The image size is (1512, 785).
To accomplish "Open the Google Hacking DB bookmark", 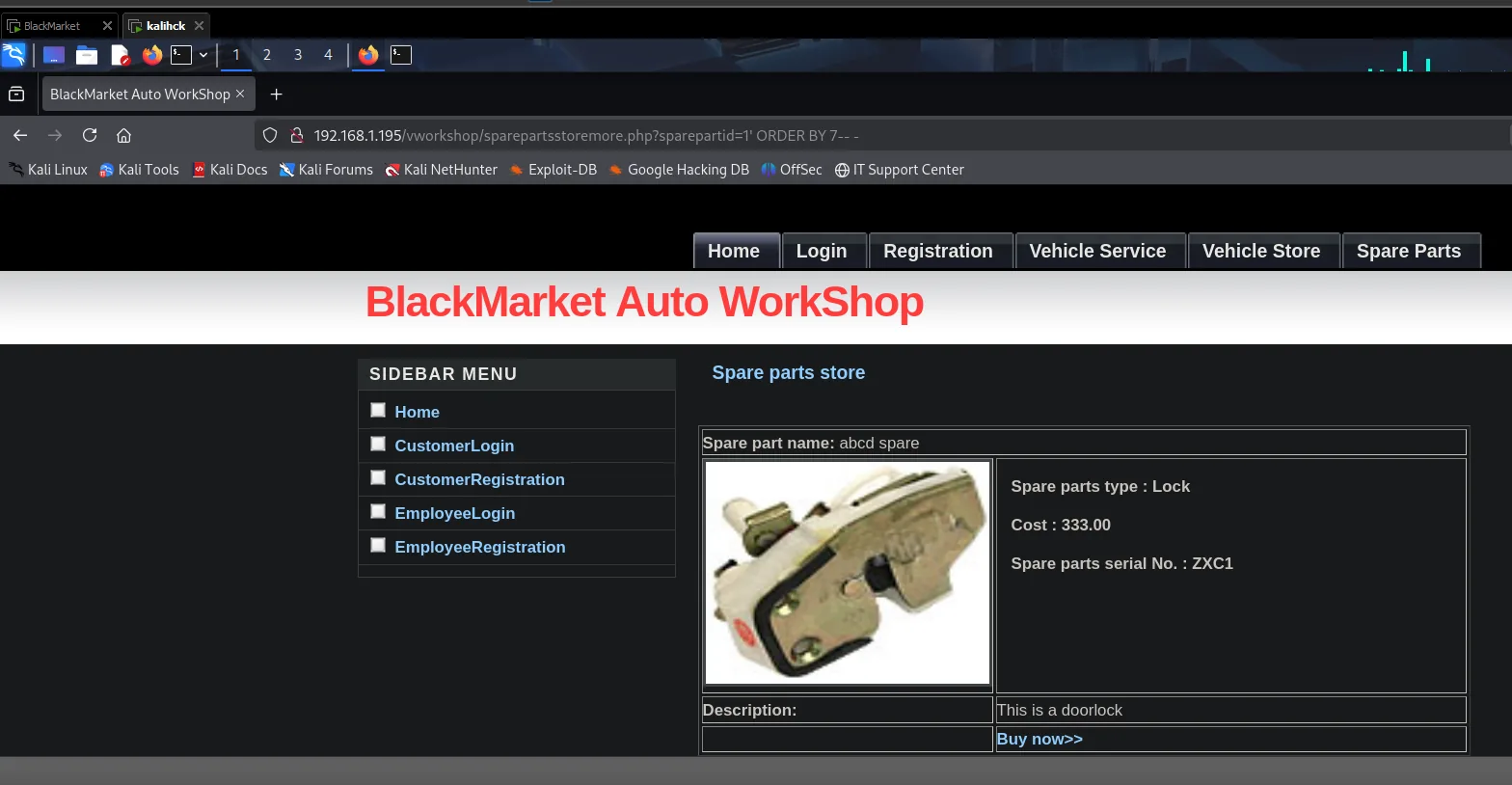I will coord(679,170).
